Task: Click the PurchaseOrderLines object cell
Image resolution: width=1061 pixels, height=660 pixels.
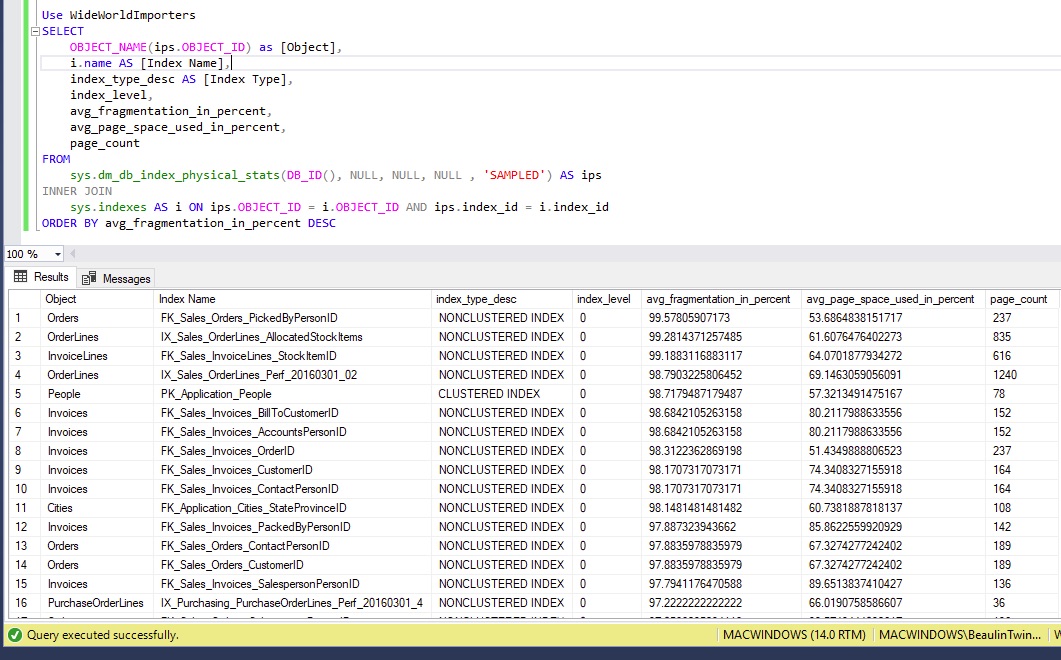Action: (95, 602)
